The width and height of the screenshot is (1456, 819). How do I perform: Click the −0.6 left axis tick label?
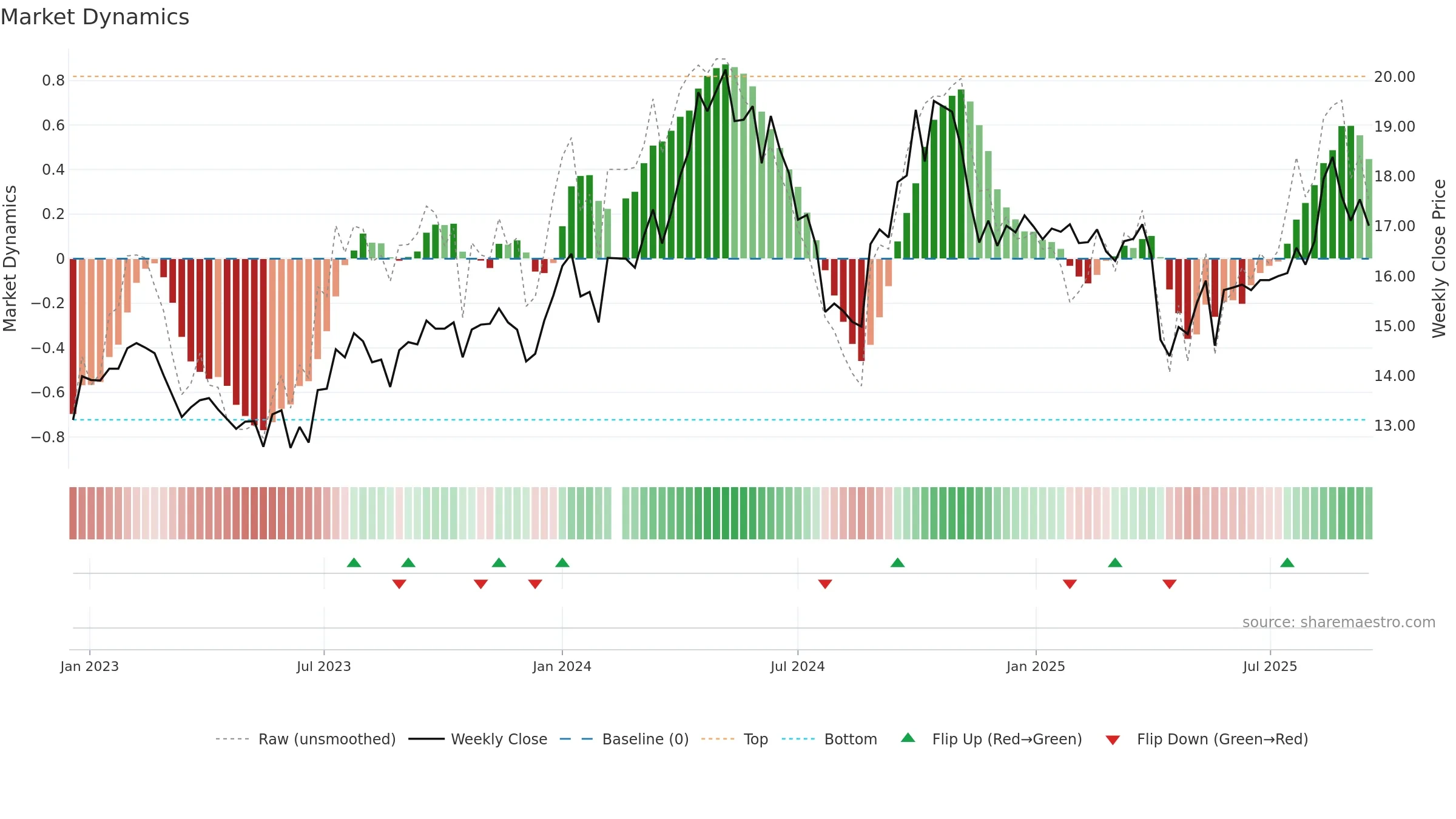(x=48, y=393)
